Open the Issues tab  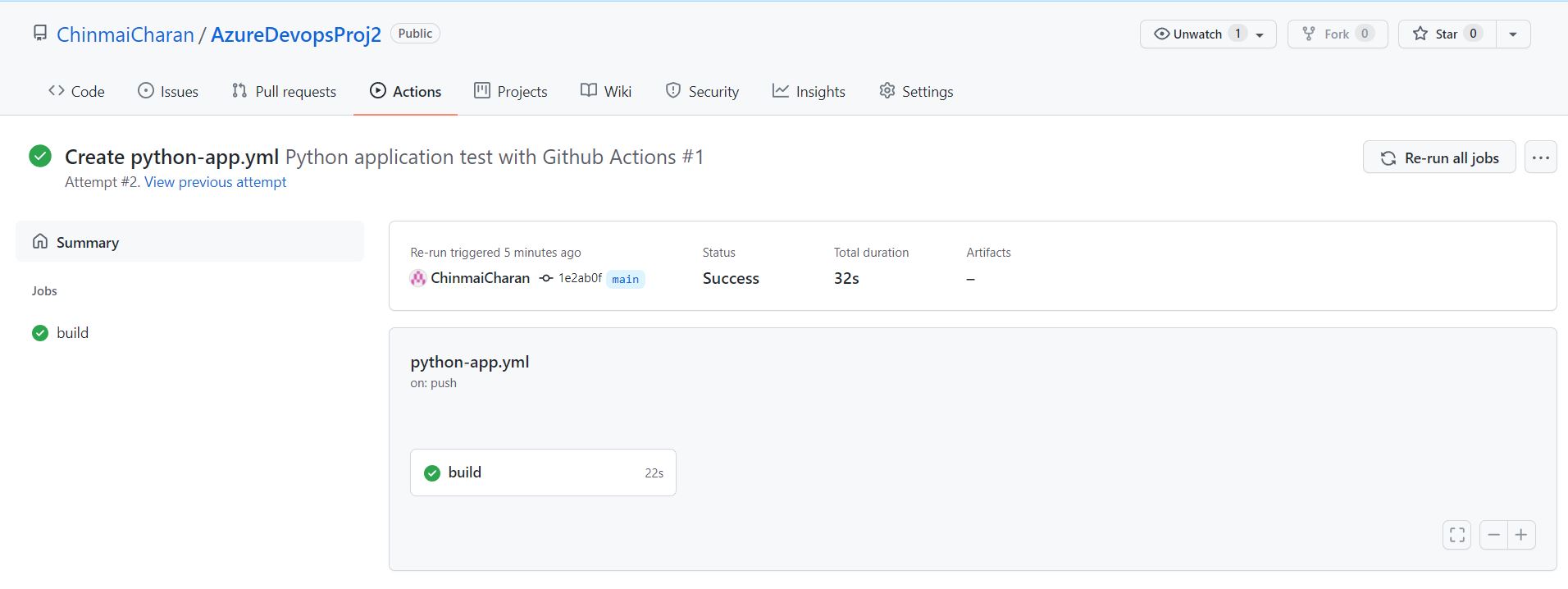pyautogui.click(x=167, y=91)
